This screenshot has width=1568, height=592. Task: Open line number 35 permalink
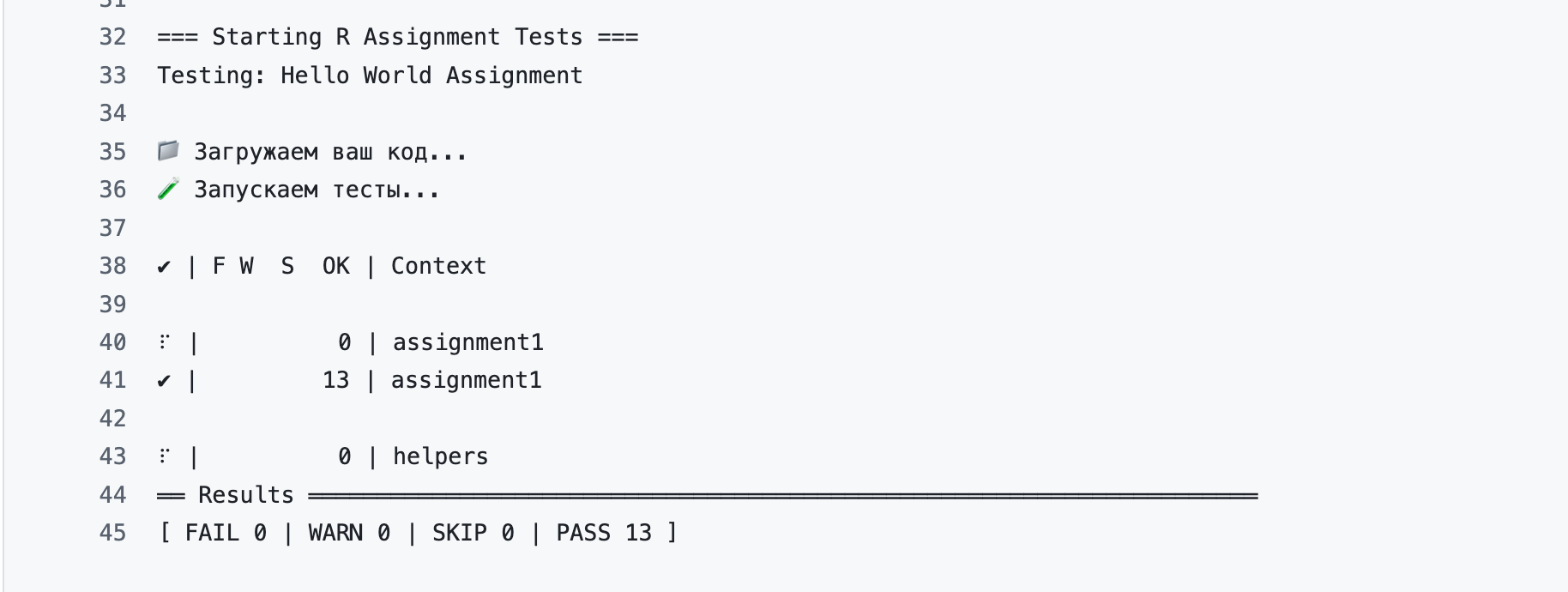click(x=112, y=152)
